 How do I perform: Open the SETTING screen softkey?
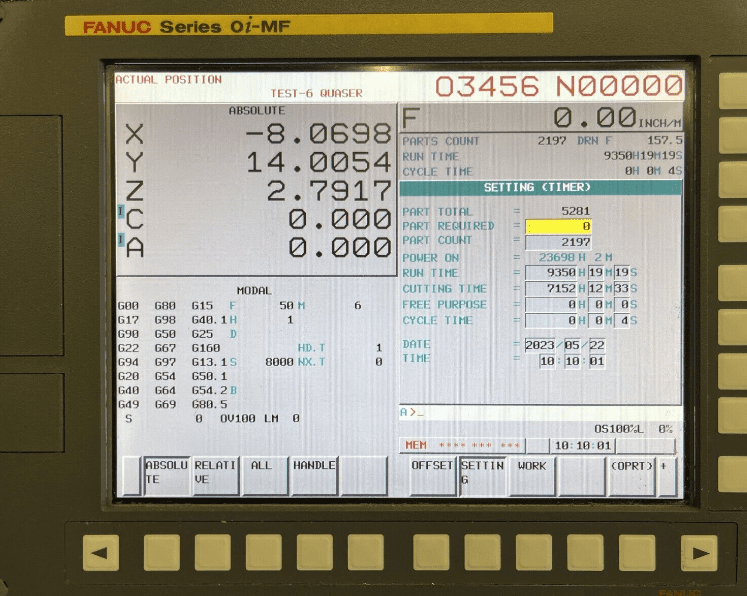tap(482, 476)
